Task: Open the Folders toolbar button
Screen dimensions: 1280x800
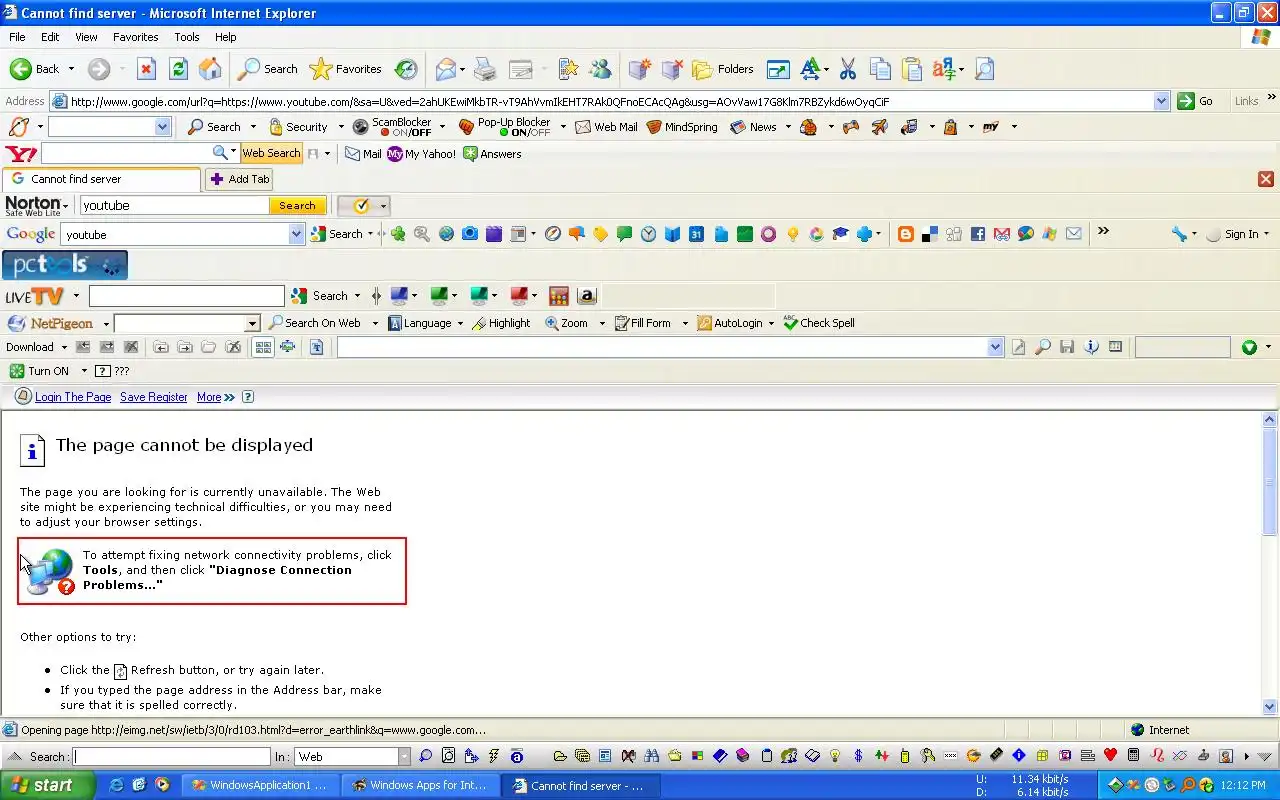Action: pos(723,69)
